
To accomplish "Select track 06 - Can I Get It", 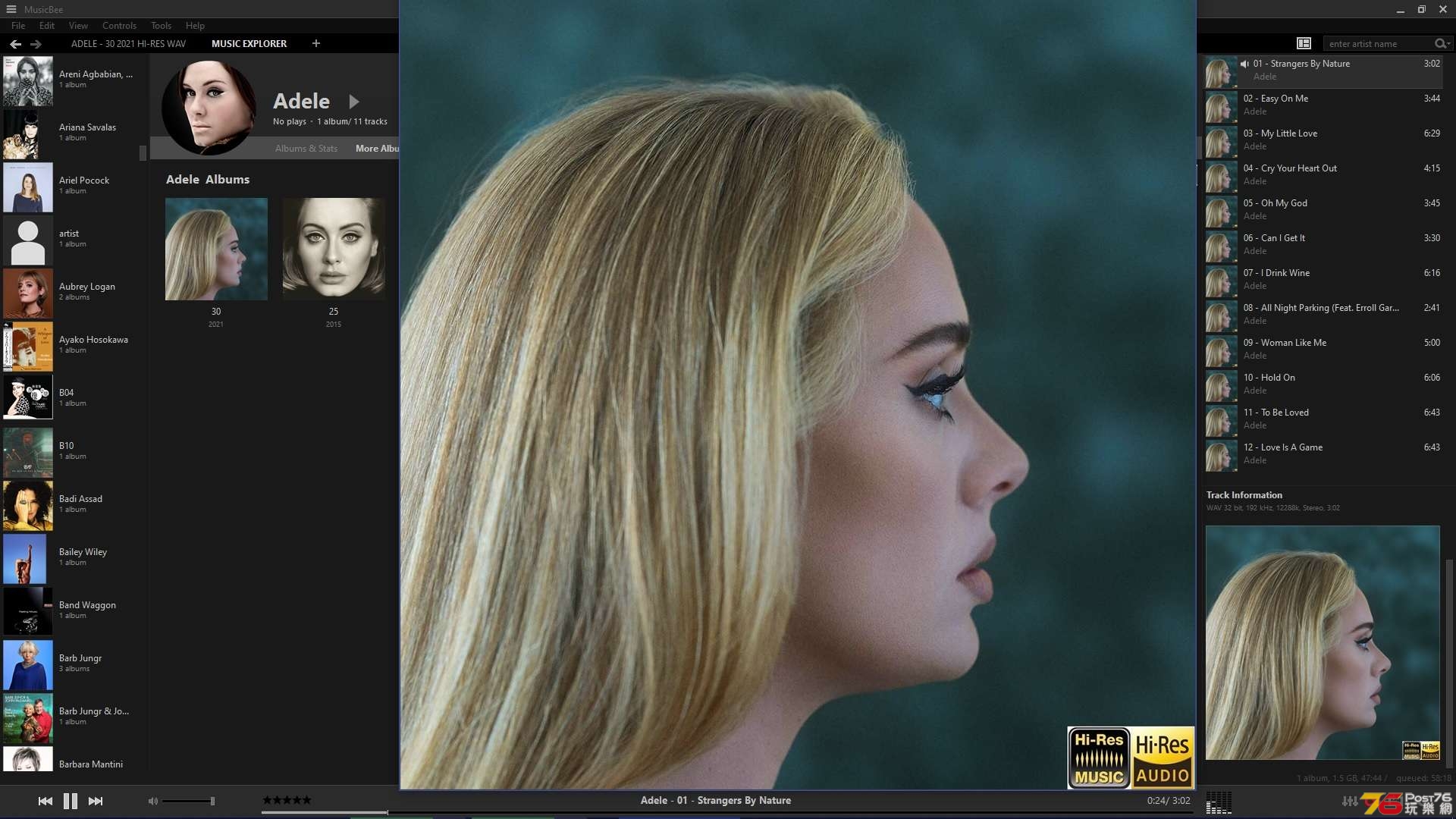I will (1323, 245).
